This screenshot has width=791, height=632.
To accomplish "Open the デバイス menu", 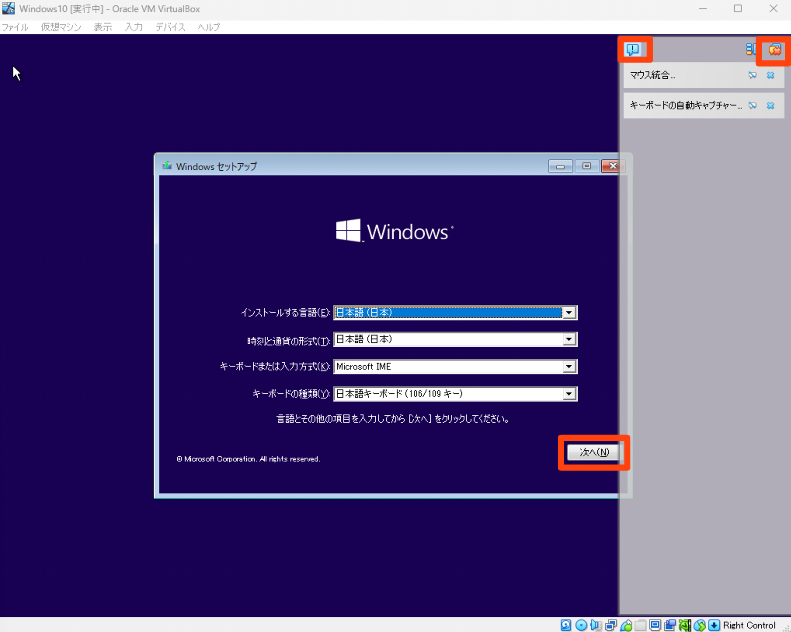I will point(171,27).
